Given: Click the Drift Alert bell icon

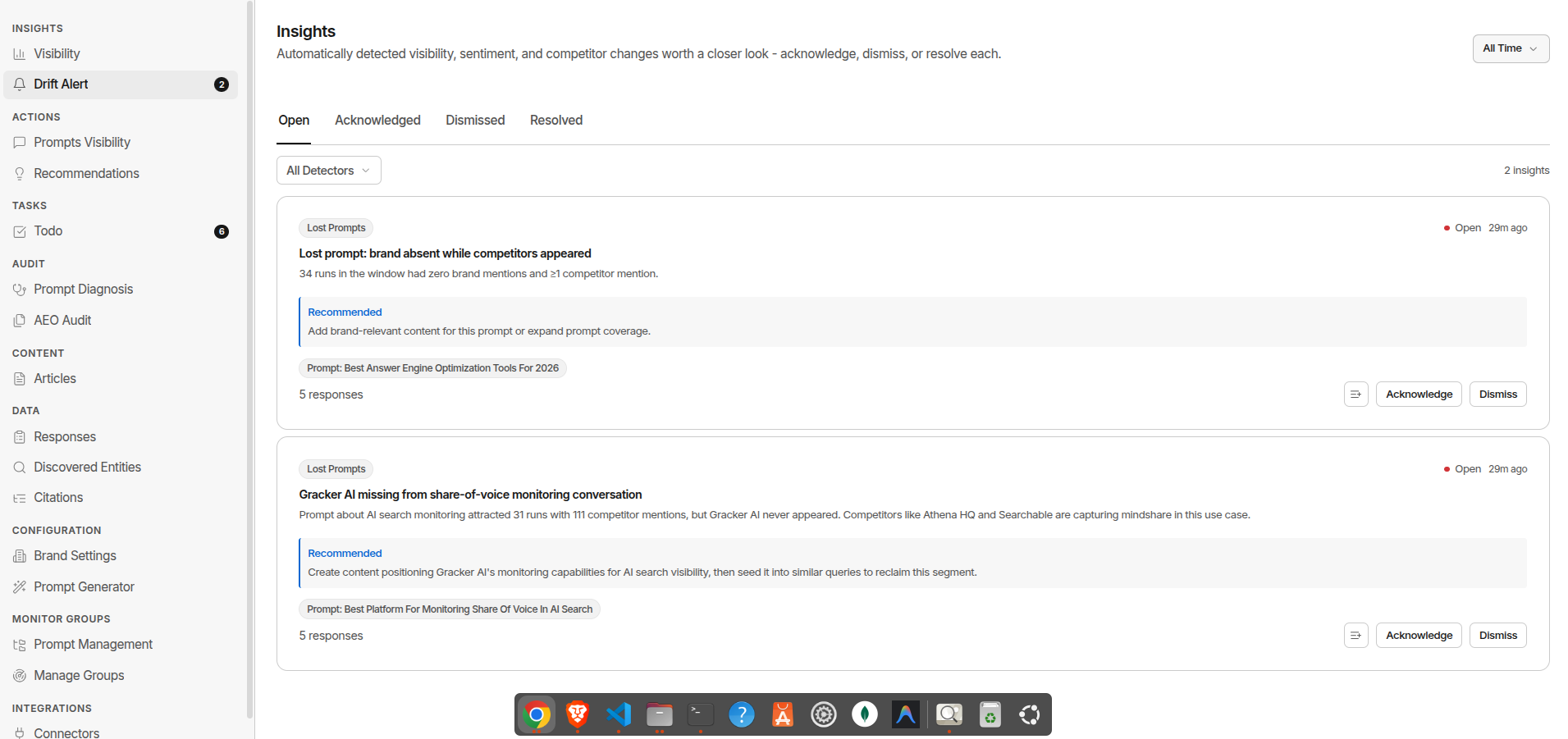Looking at the screenshot, I should click(20, 84).
